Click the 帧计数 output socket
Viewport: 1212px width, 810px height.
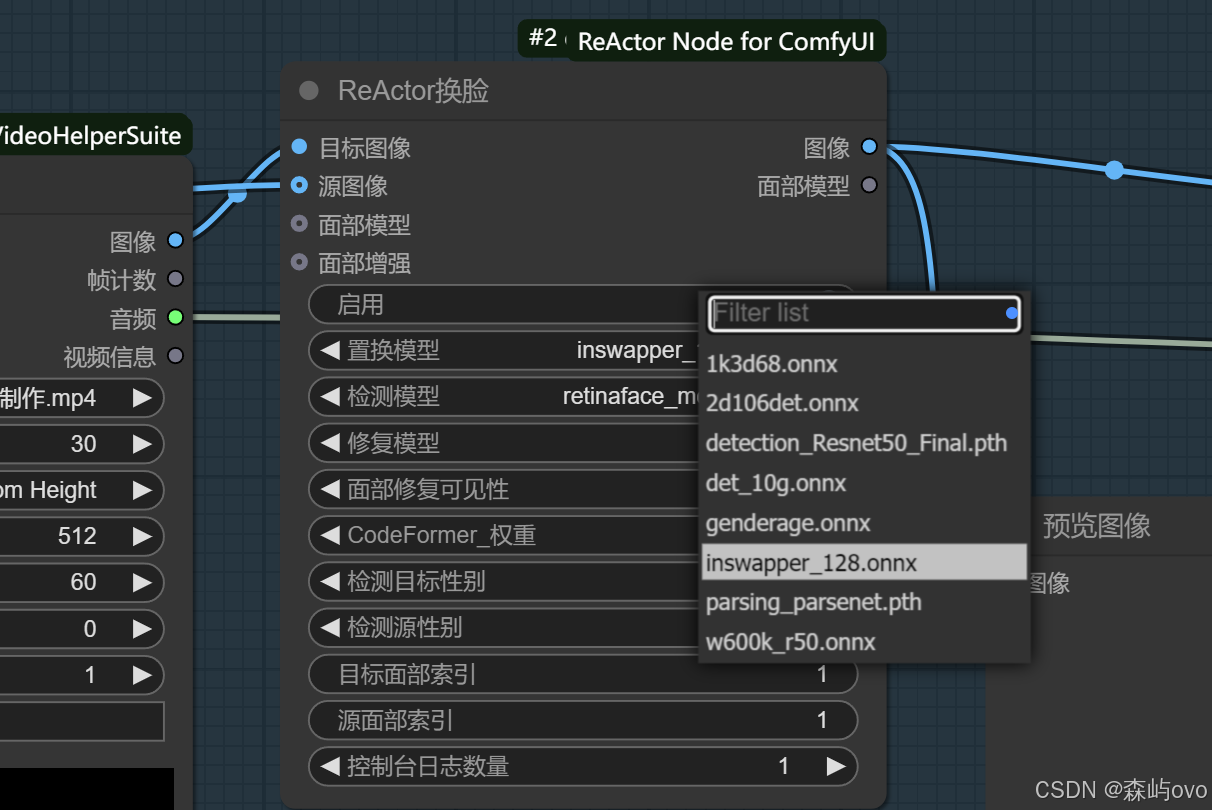point(176,279)
